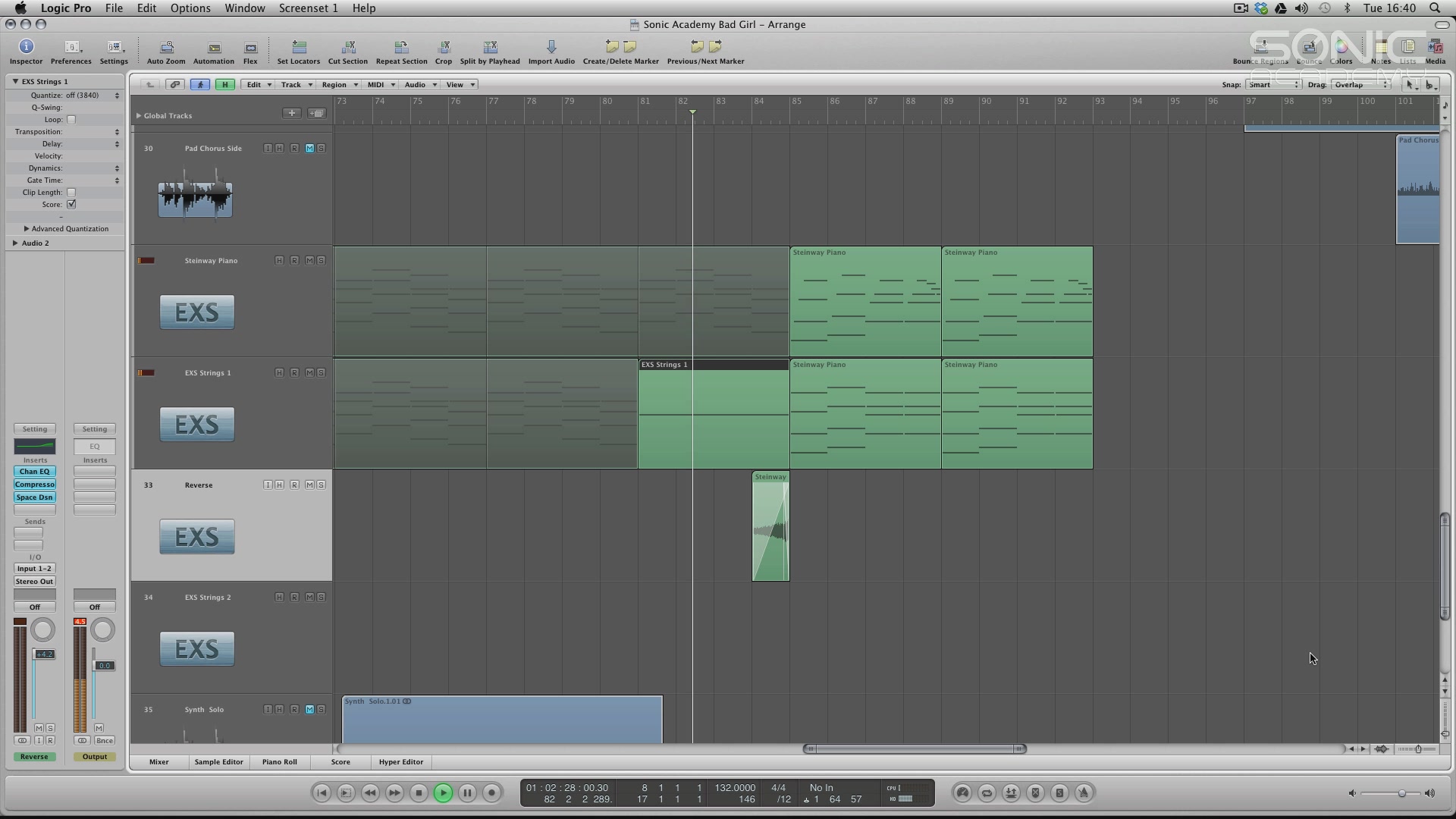
Task: Click the Reverse channel pan knob
Action: (43, 630)
